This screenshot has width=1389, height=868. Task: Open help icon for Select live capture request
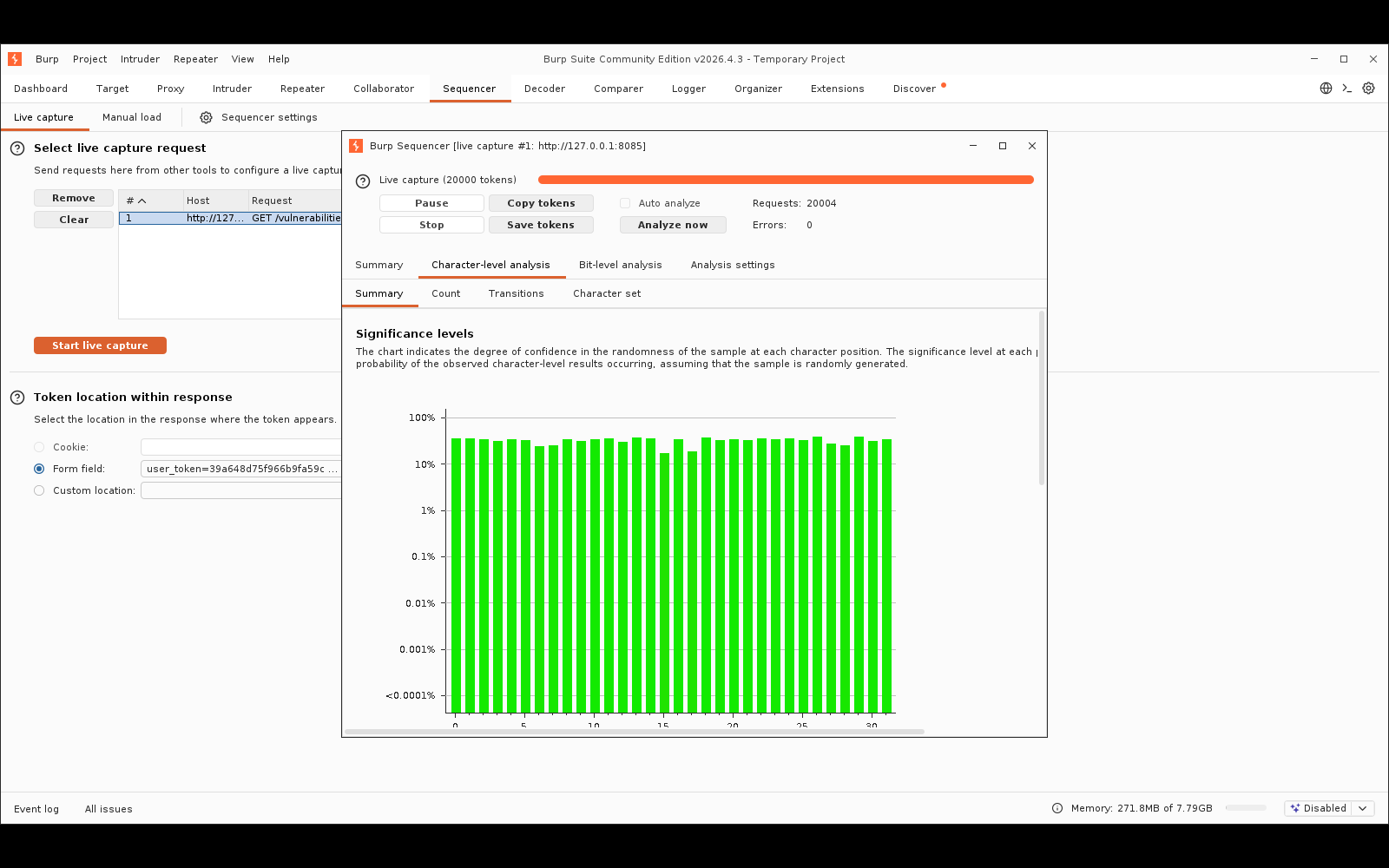click(x=17, y=148)
